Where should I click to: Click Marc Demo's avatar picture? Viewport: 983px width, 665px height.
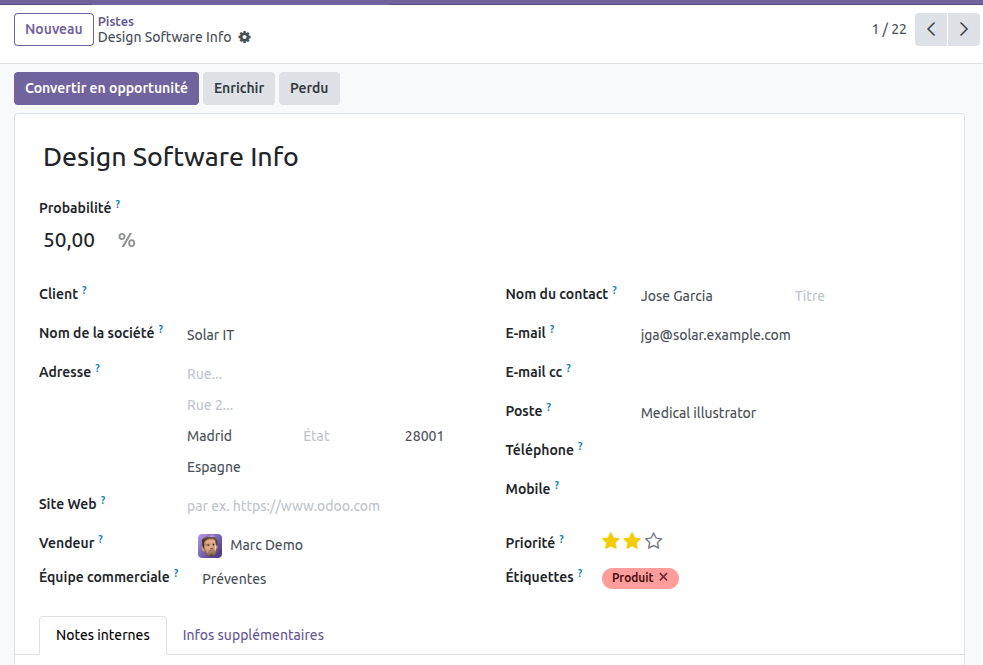pos(210,546)
